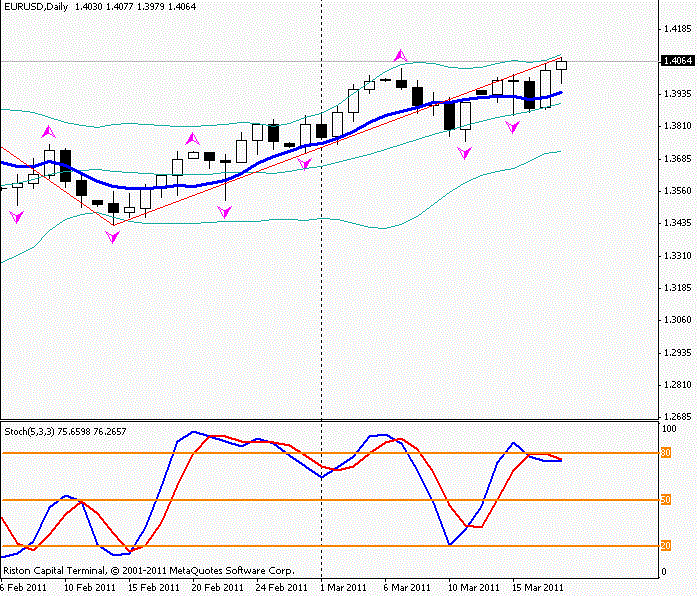Click the 1.2810 price axis label
The image size is (698, 602).
[678, 385]
